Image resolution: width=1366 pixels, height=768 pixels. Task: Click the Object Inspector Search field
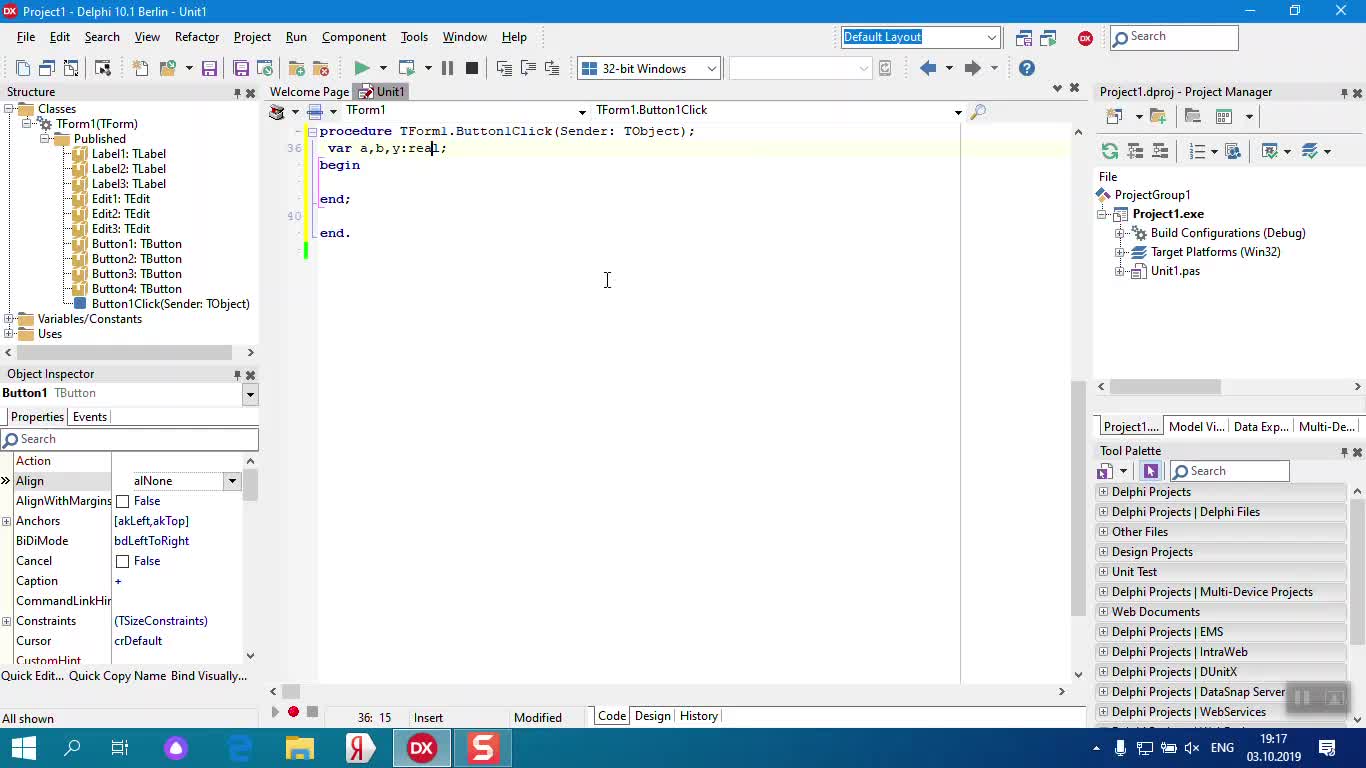tap(129, 439)
